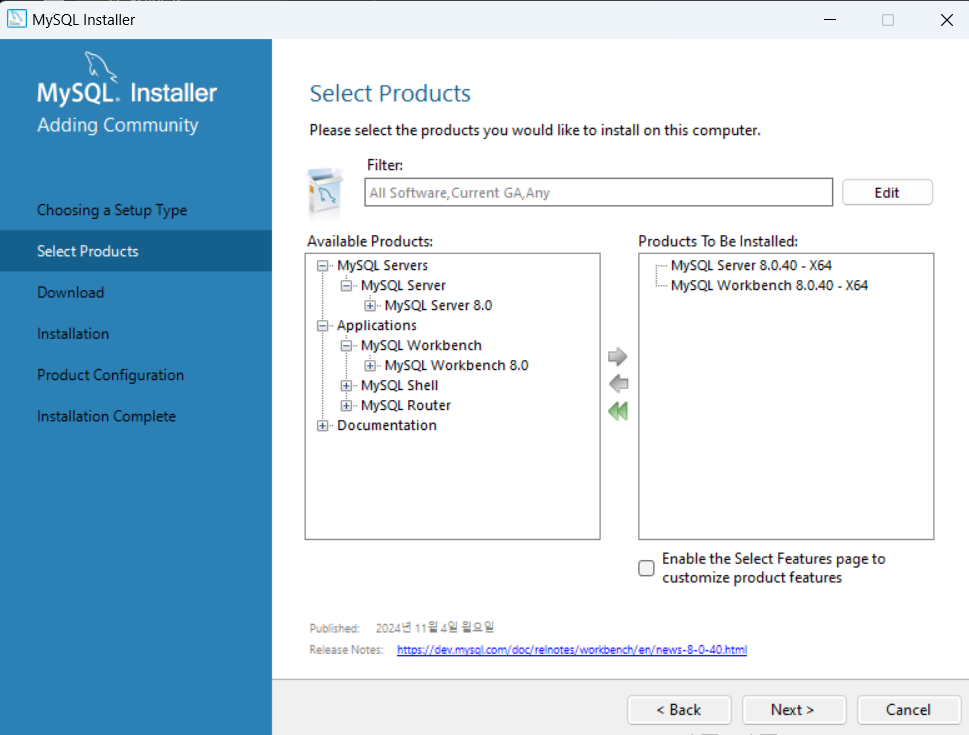Screen dimensions: 969x735
Task: Select the MySQL Router tree label
Action: click(x=406, y=406)
